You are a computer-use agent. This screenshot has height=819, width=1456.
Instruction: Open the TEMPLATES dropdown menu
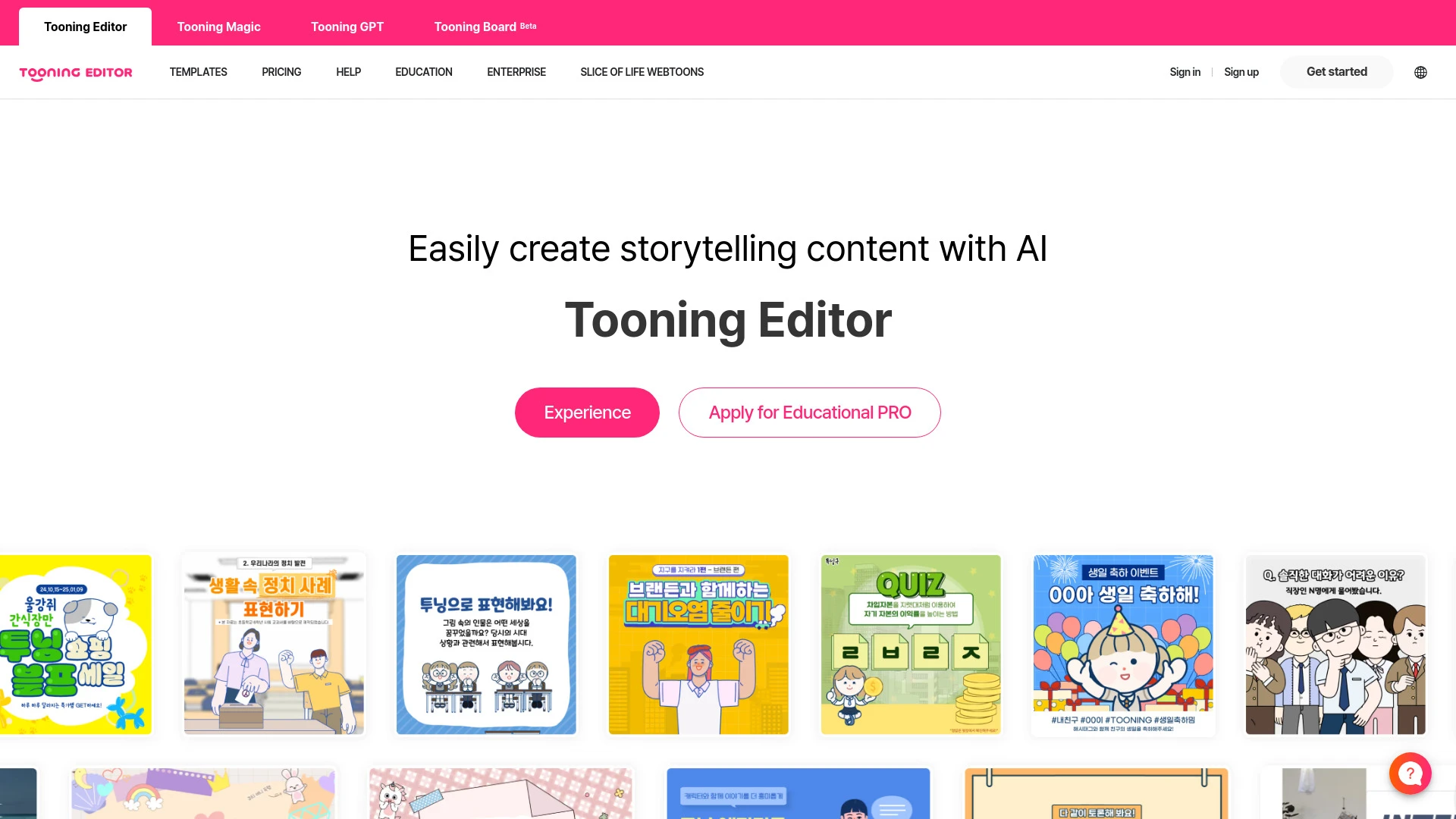[x=198, y=72]
